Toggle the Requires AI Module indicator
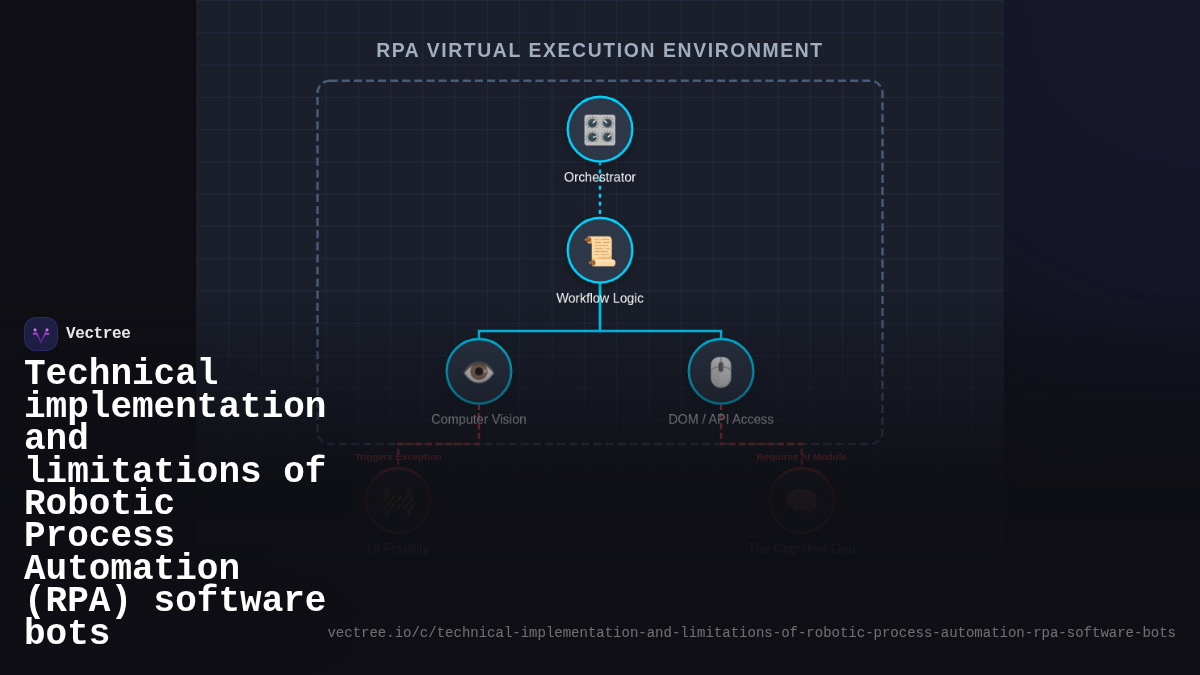 [x=801, y=456]
